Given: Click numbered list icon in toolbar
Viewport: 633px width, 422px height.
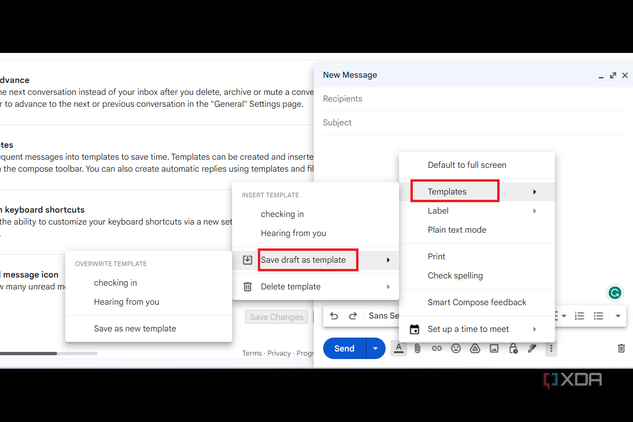Looking at the screenshot, I should click(x=579, y=316).
